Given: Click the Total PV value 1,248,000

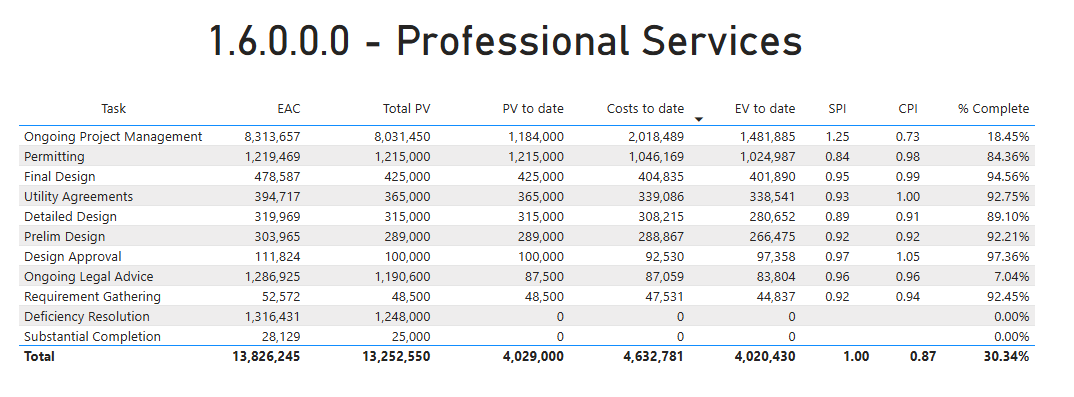Looking at the screenshot, I should 403,316.
